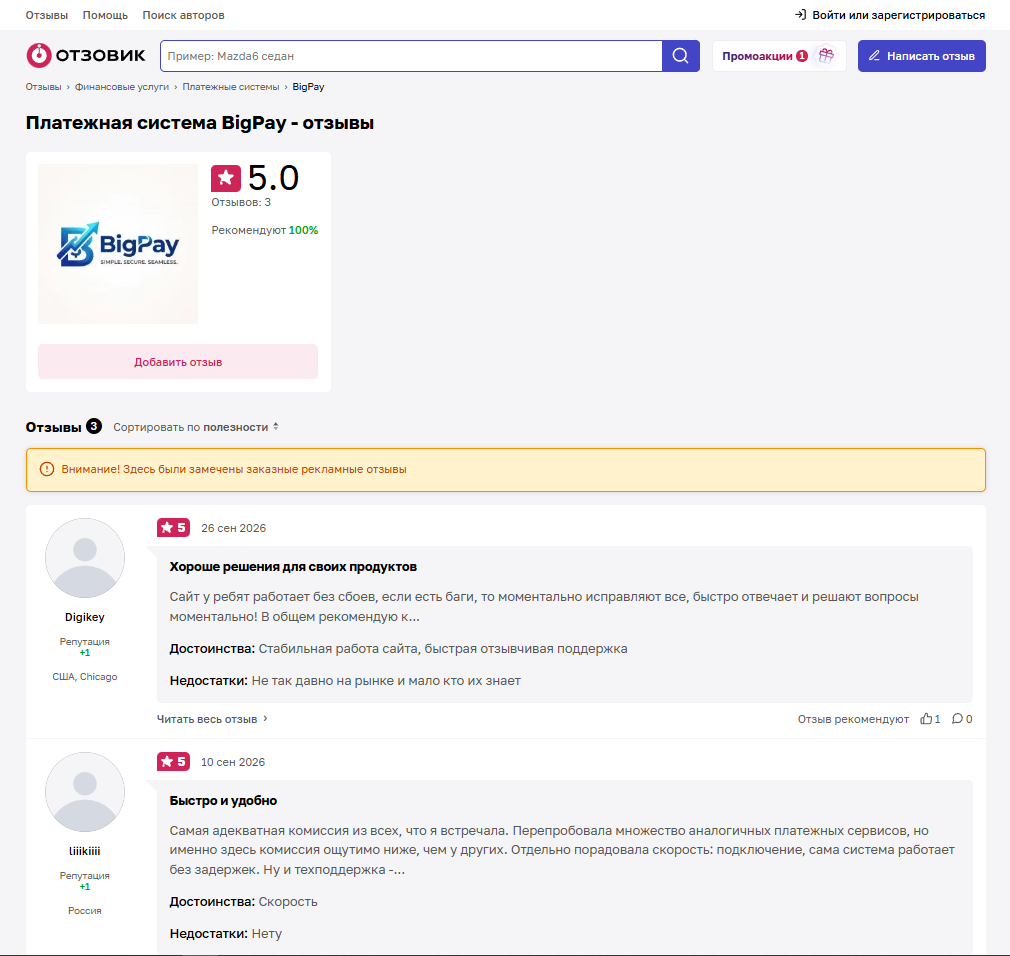The image size is (1010, 956).
Task: Open the Отзывы top menu item
Action: (46, 15)
